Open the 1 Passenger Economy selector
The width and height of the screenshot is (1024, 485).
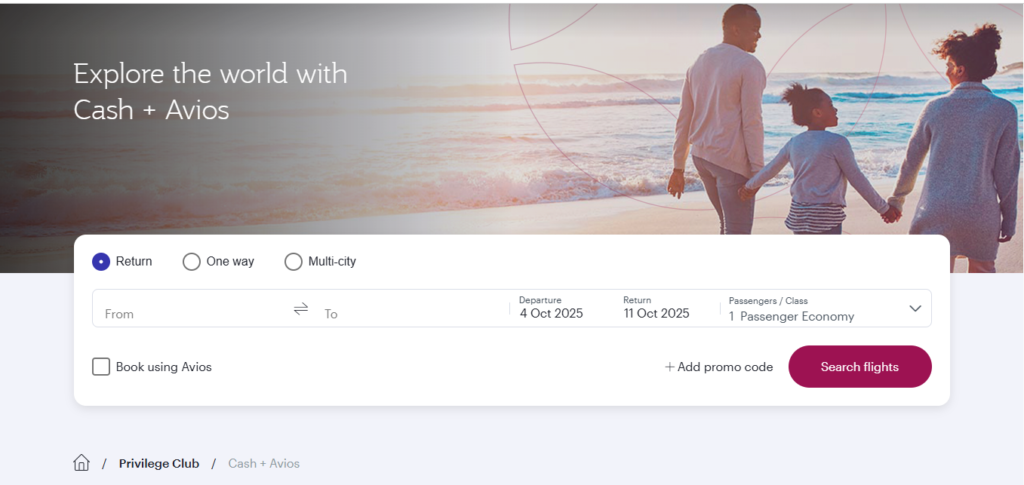click(x=791, y=316)
